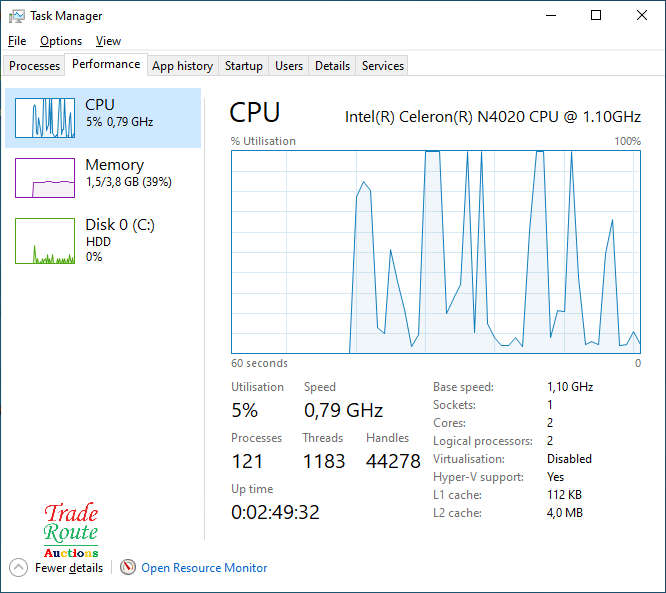
Task: Click the Resource Monitor gauge icon
Action: tap(127, 568)
